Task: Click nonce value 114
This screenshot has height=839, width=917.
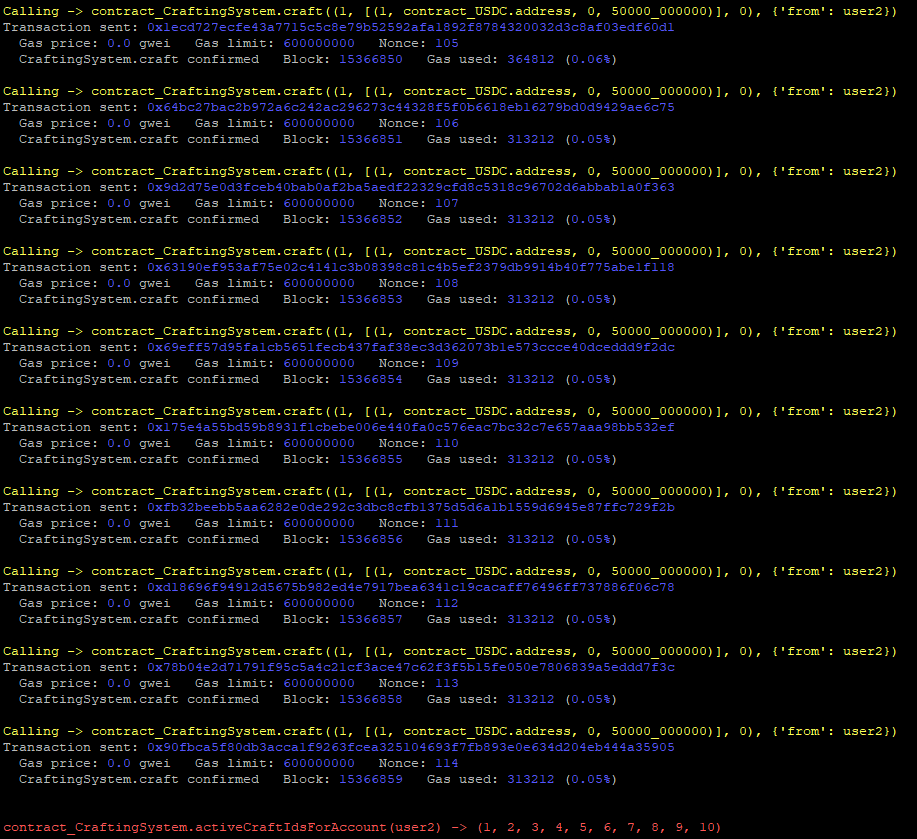Action: [x=447, y=764]
